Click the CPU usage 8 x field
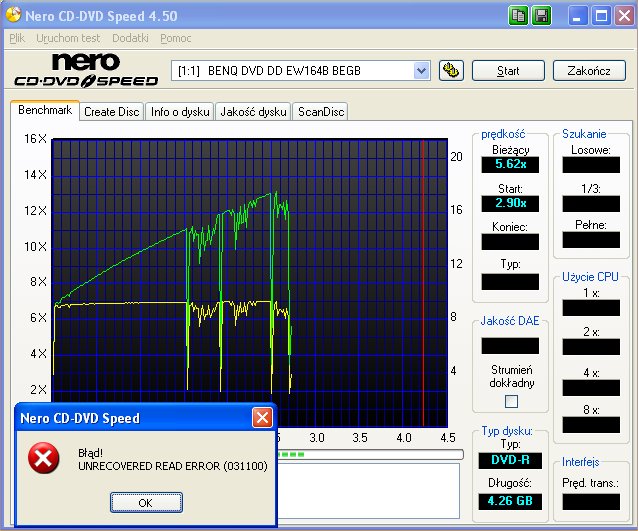The image size is (638, 531). (591, 425)
